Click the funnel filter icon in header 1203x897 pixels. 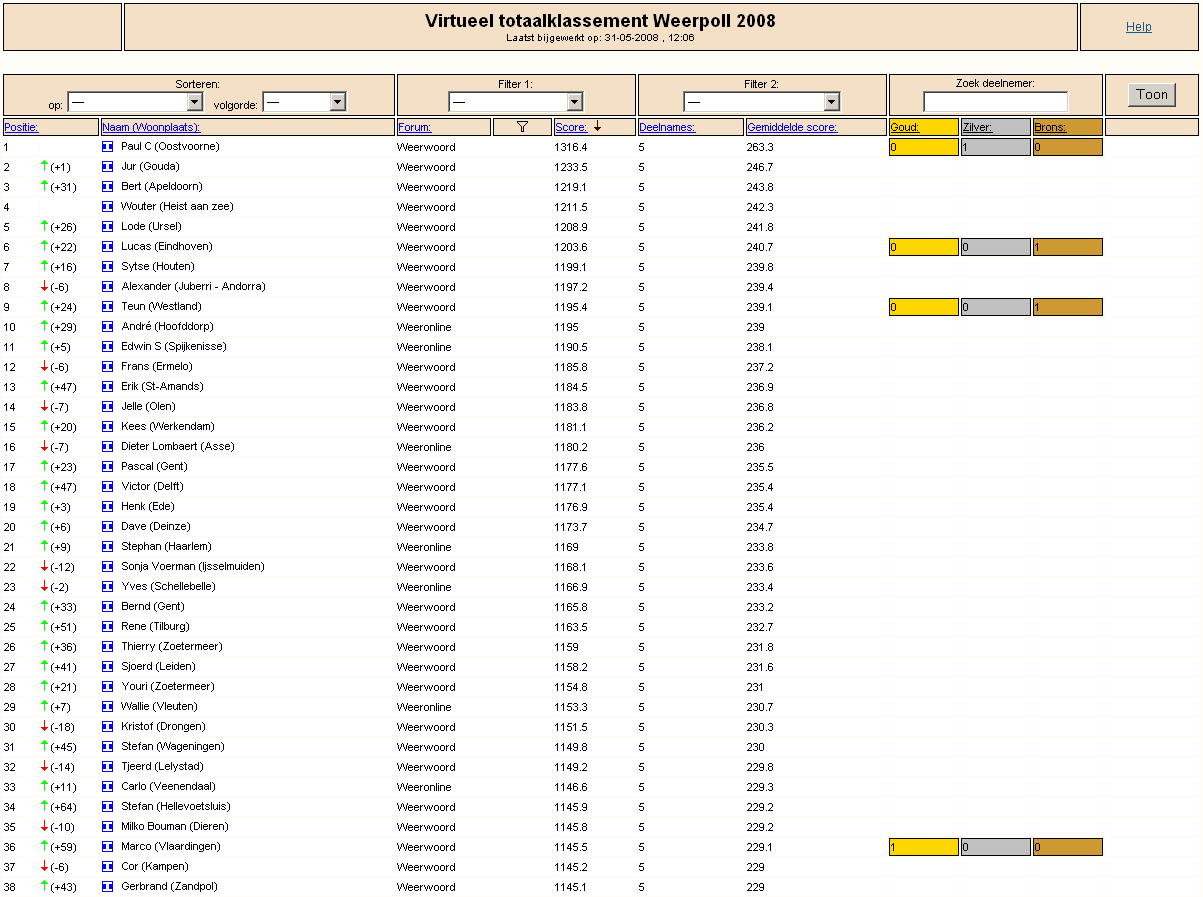(522, 127)
